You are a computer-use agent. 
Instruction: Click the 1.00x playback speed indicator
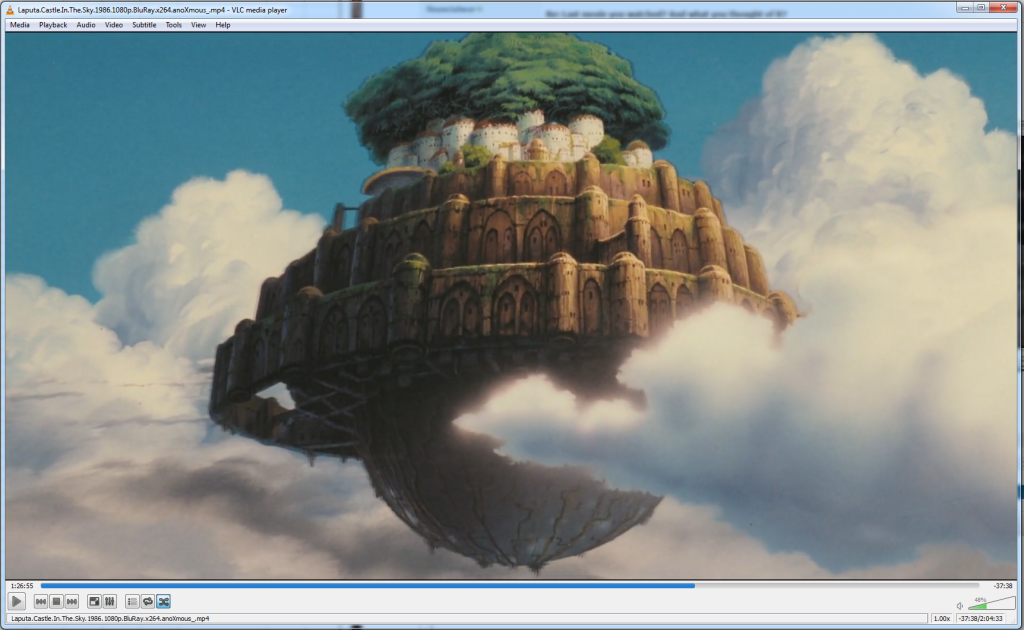941,618
